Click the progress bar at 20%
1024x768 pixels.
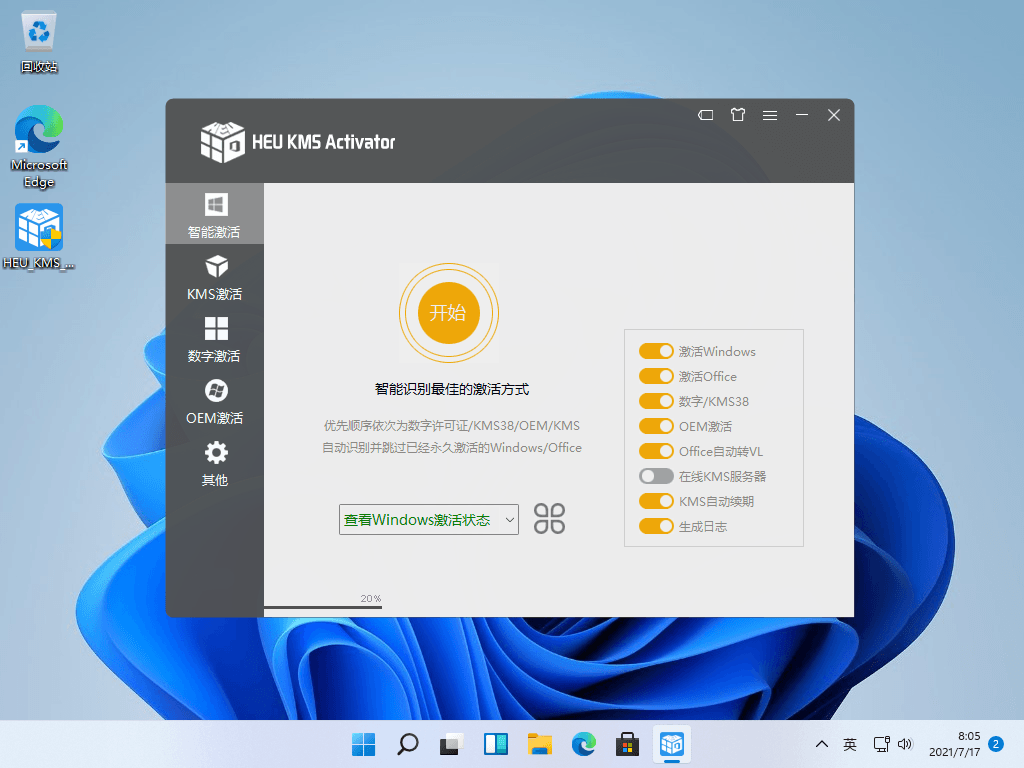[323, 607]
